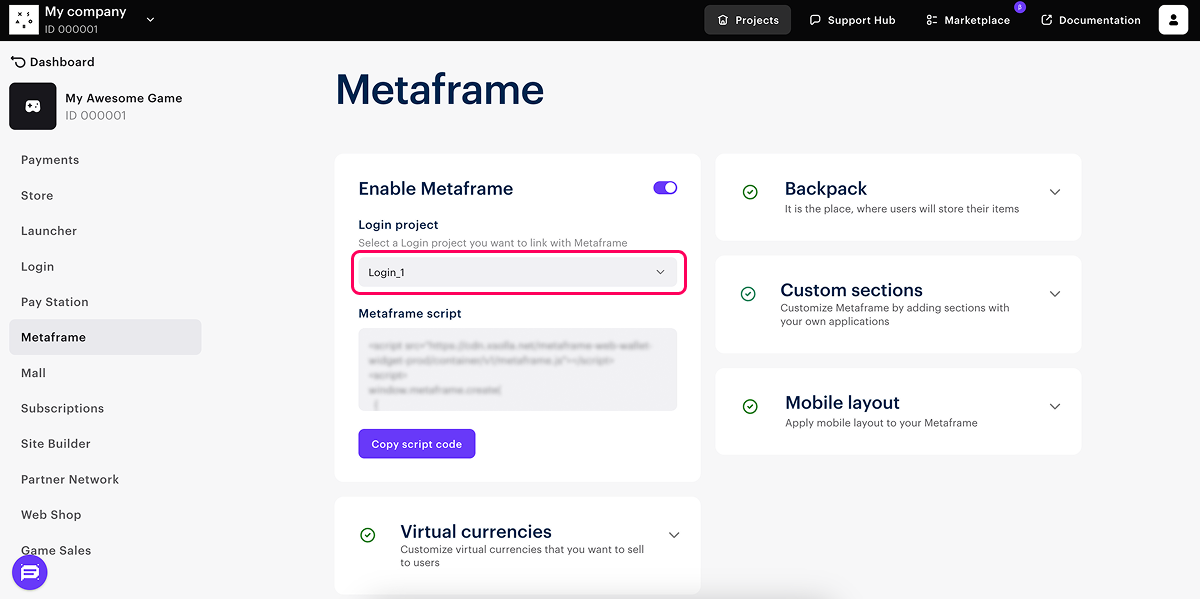Viewport: 1200px width, 599px height.
Task: Toggle the Enable Metaframe switch
Action: pyautogui.click(x=665, y=188)
